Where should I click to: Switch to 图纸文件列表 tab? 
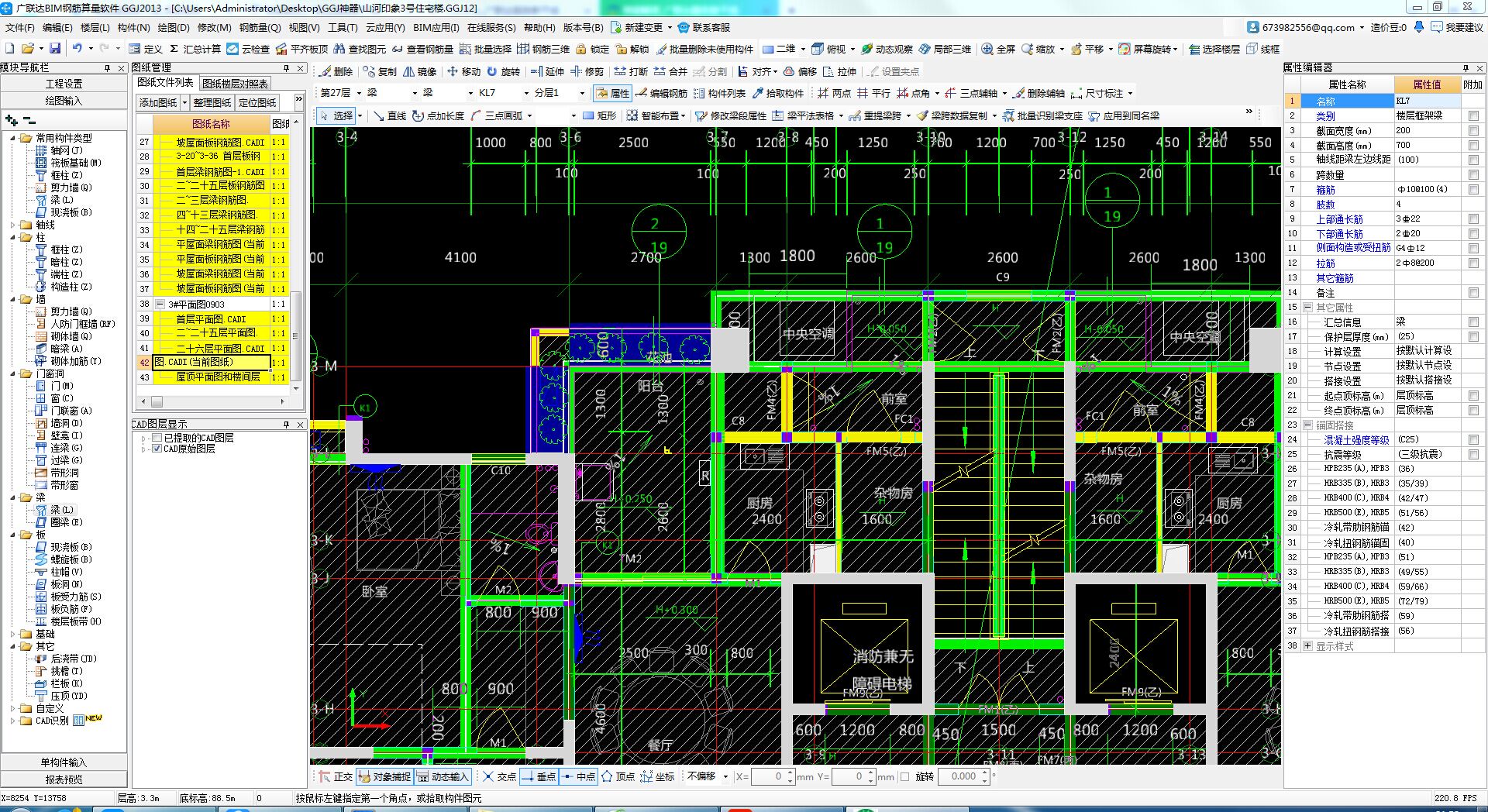tap(165, 82)
